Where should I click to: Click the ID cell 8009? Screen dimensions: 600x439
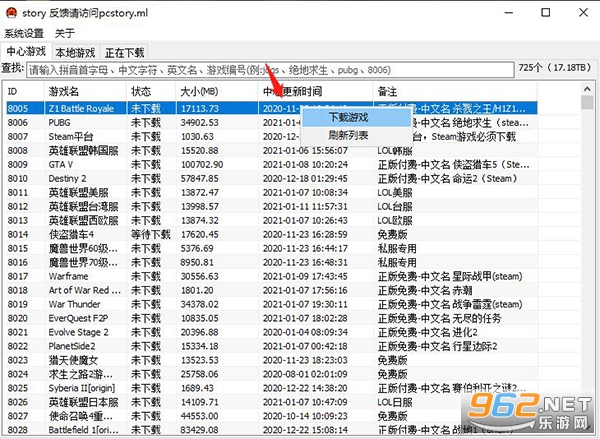pos(18,165)
